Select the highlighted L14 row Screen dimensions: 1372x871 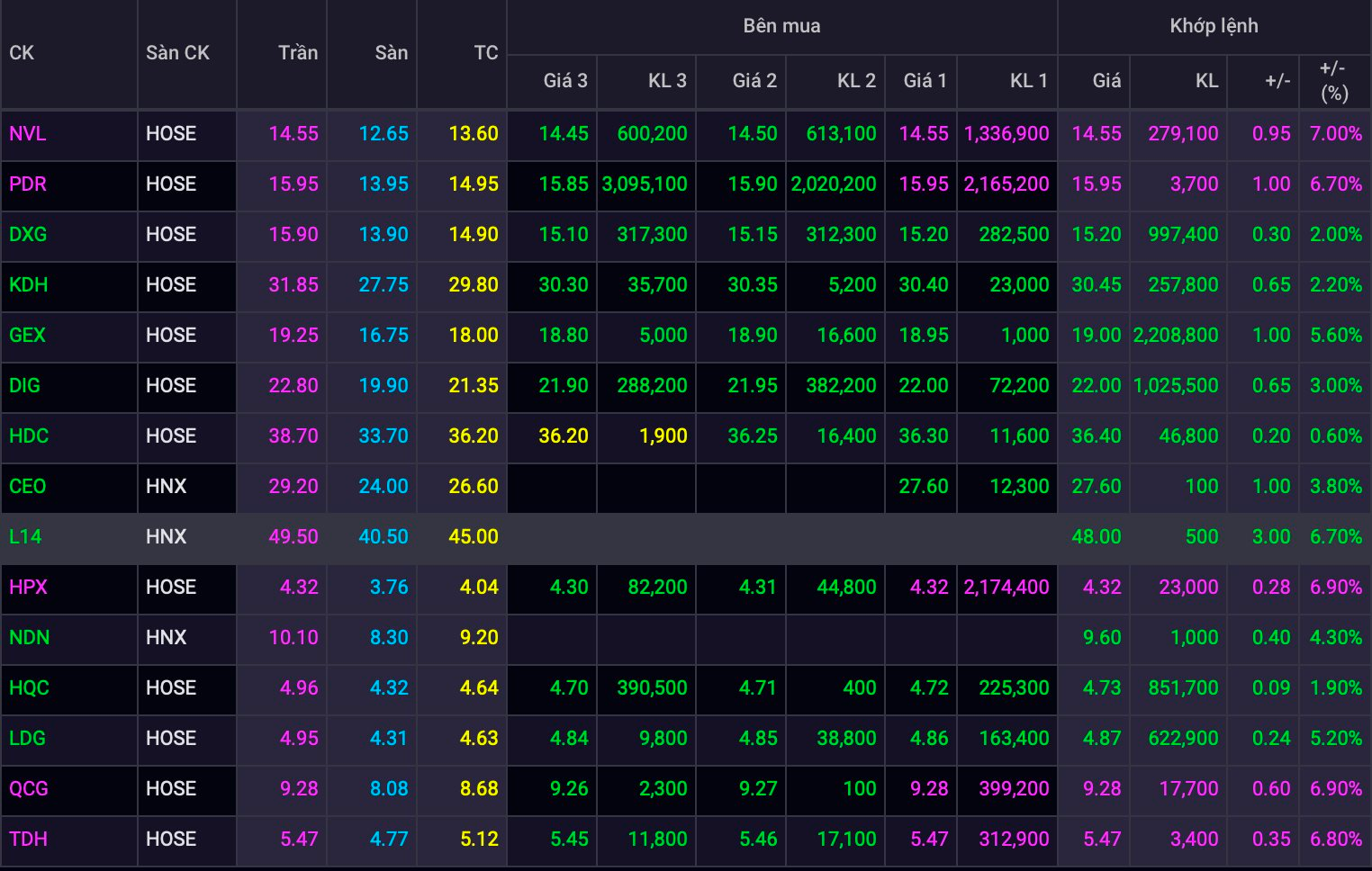pyautogui.click(x=686, y=536)
